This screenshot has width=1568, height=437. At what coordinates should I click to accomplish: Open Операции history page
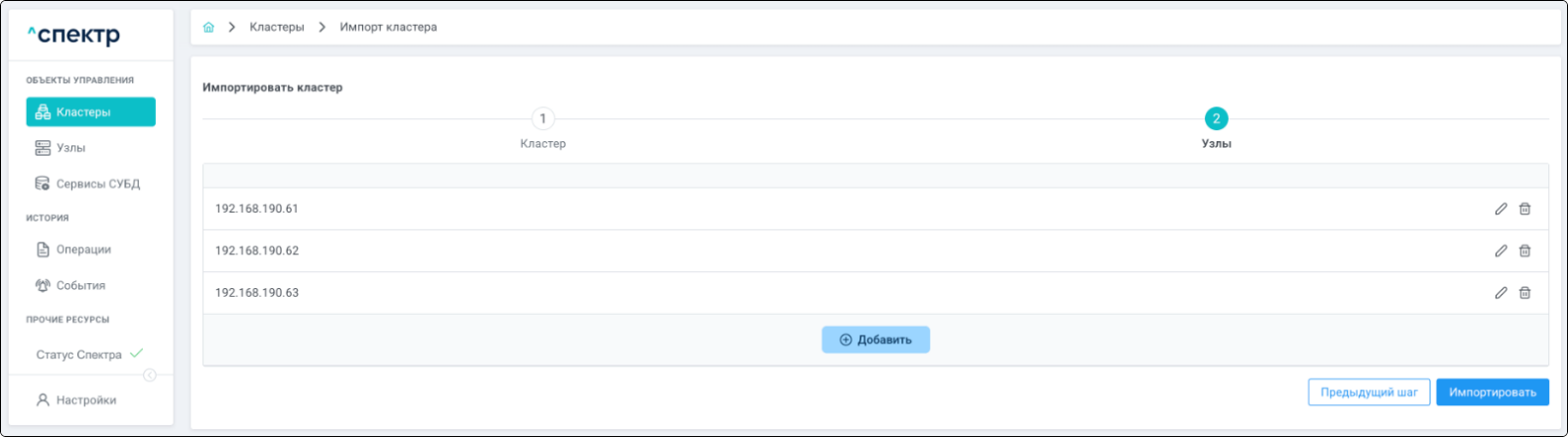click(x=82, y=249)
